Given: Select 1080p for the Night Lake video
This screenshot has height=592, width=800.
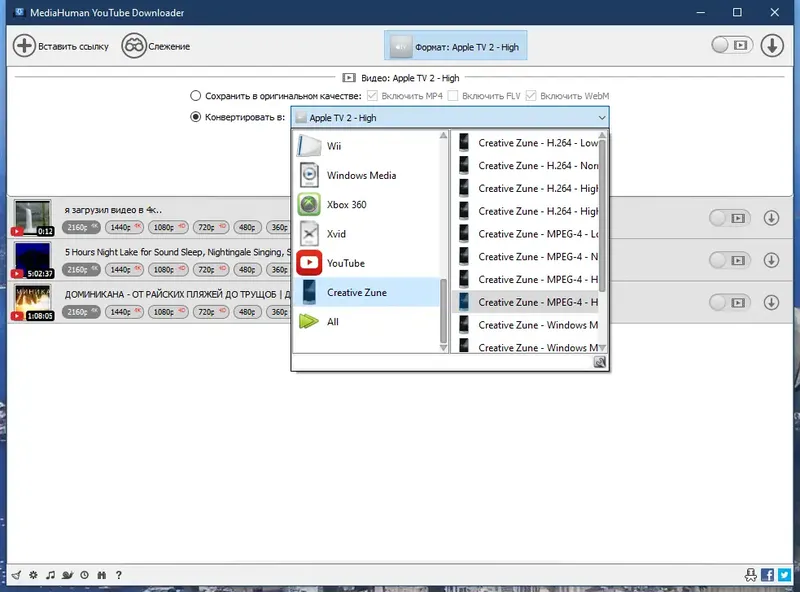Looking at the screenshot, I should click(x=168, y=269).
